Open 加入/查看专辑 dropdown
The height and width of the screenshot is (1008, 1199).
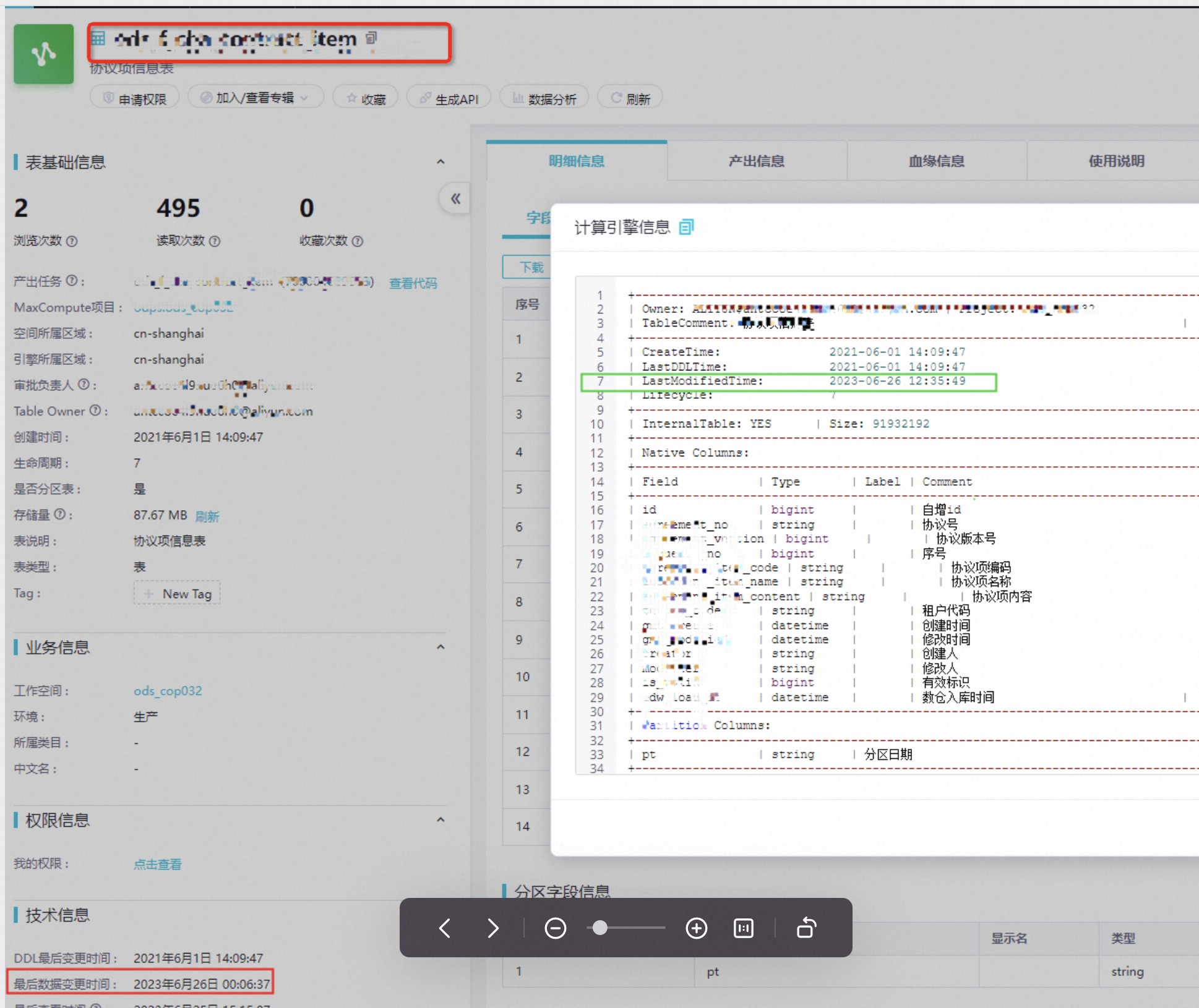pos(255,98)
